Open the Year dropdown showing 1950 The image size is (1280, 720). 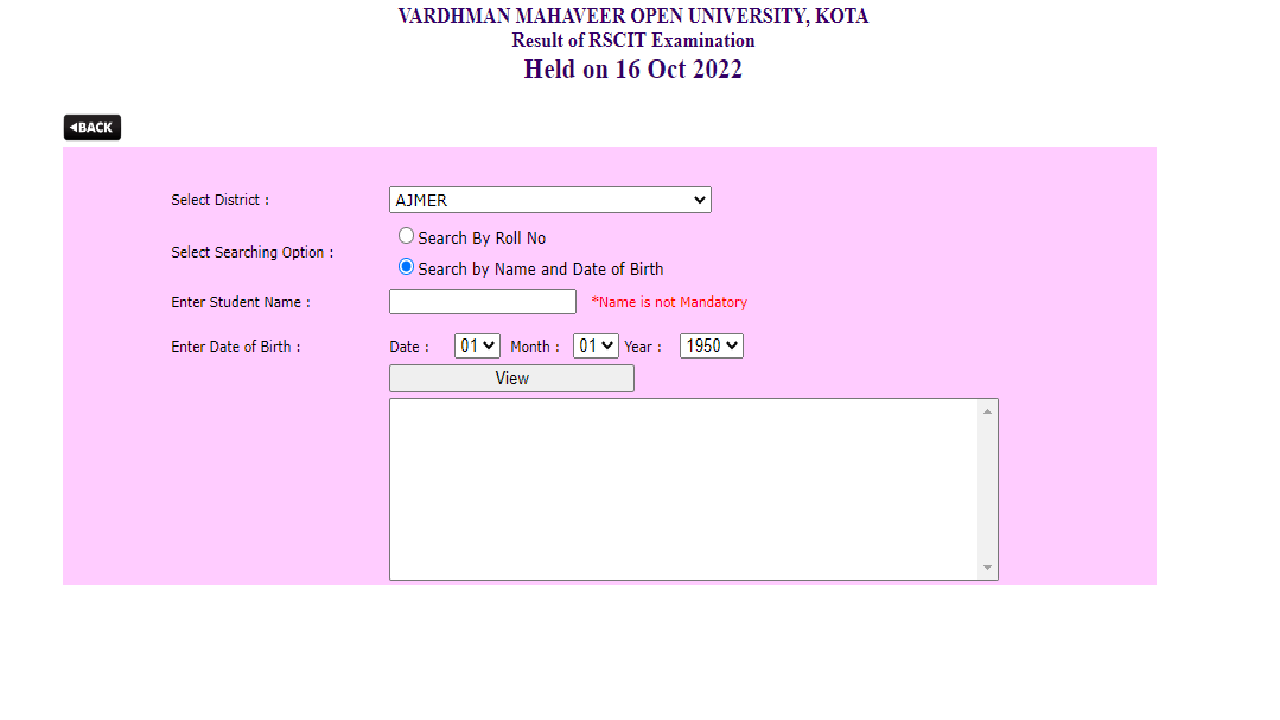pos(711,346)
